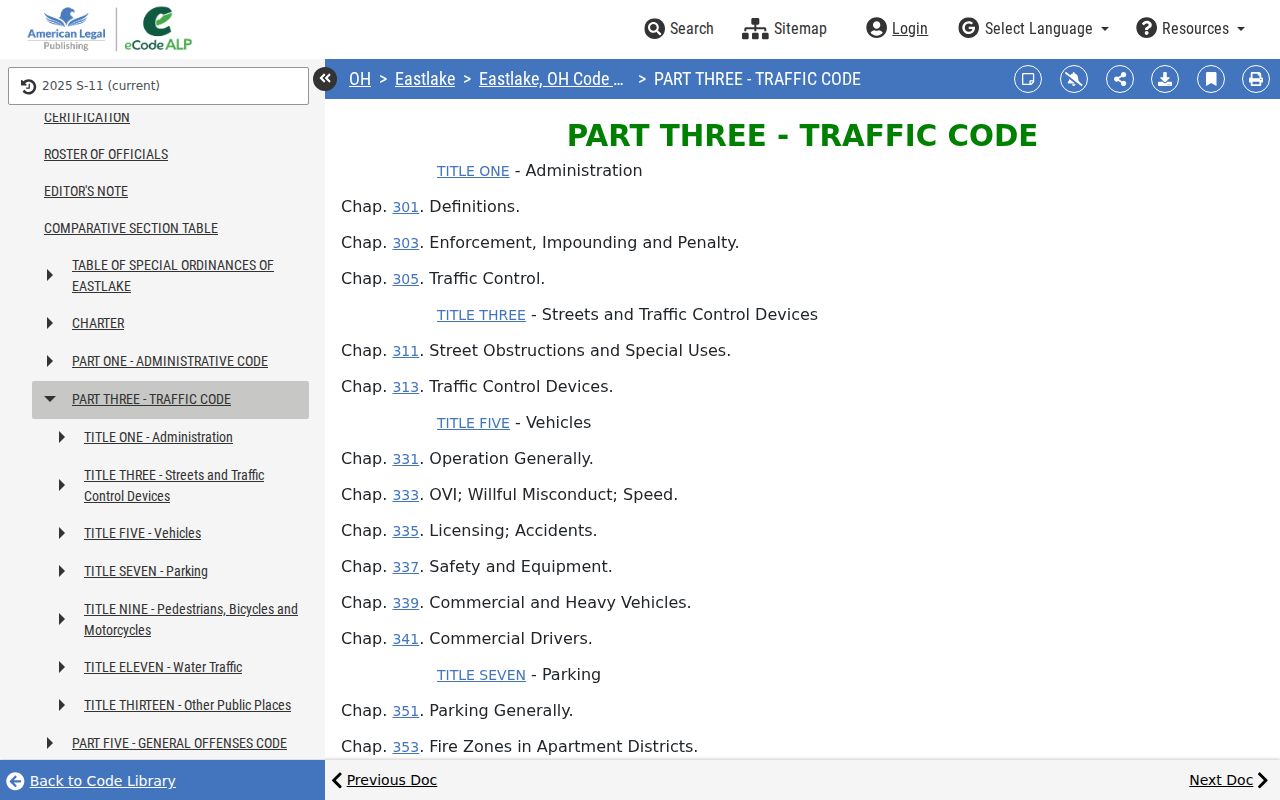The image size is (1280, 800).
Task: Click the American Legal Publishing logo
Action: [x=66, y=29]
